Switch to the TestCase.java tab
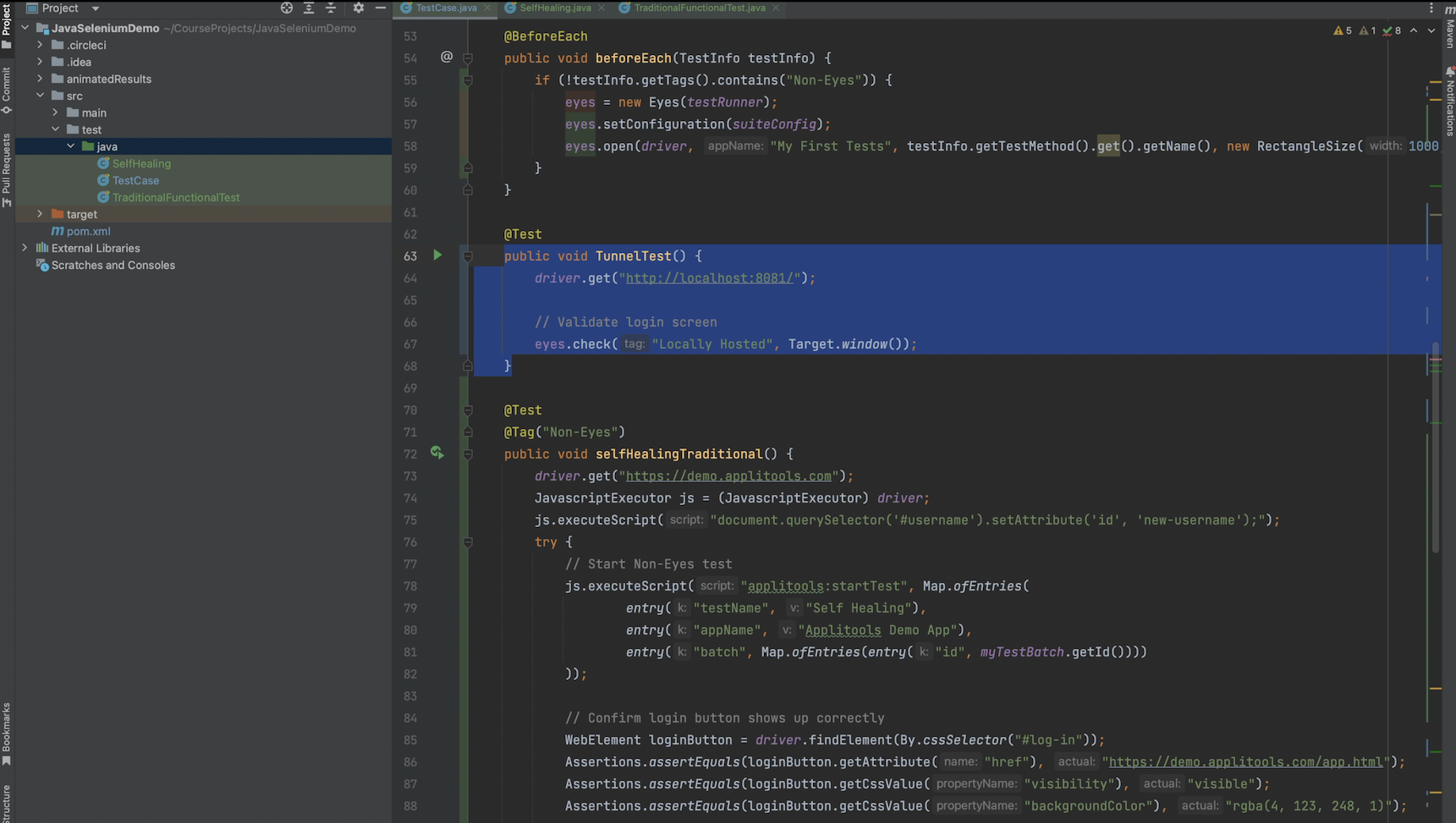The image size is (1456, 823). pos(446,8)
